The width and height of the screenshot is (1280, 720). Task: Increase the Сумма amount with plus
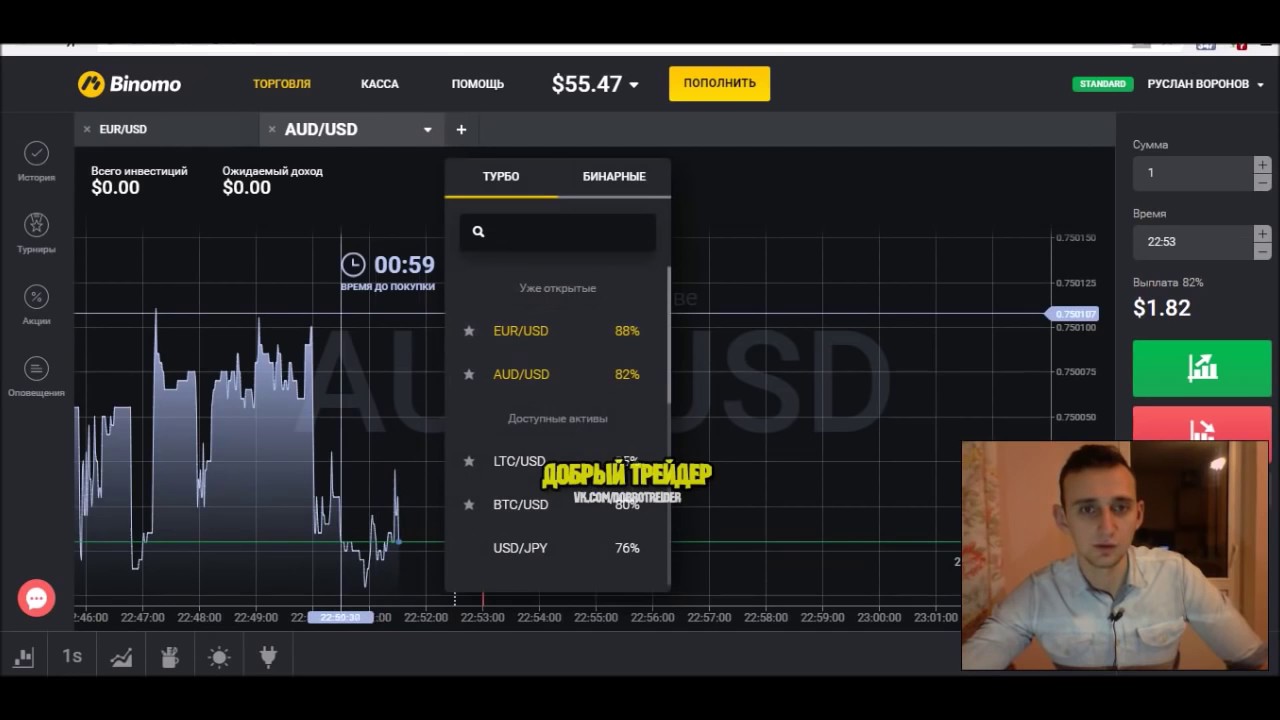click(1262, 164)
